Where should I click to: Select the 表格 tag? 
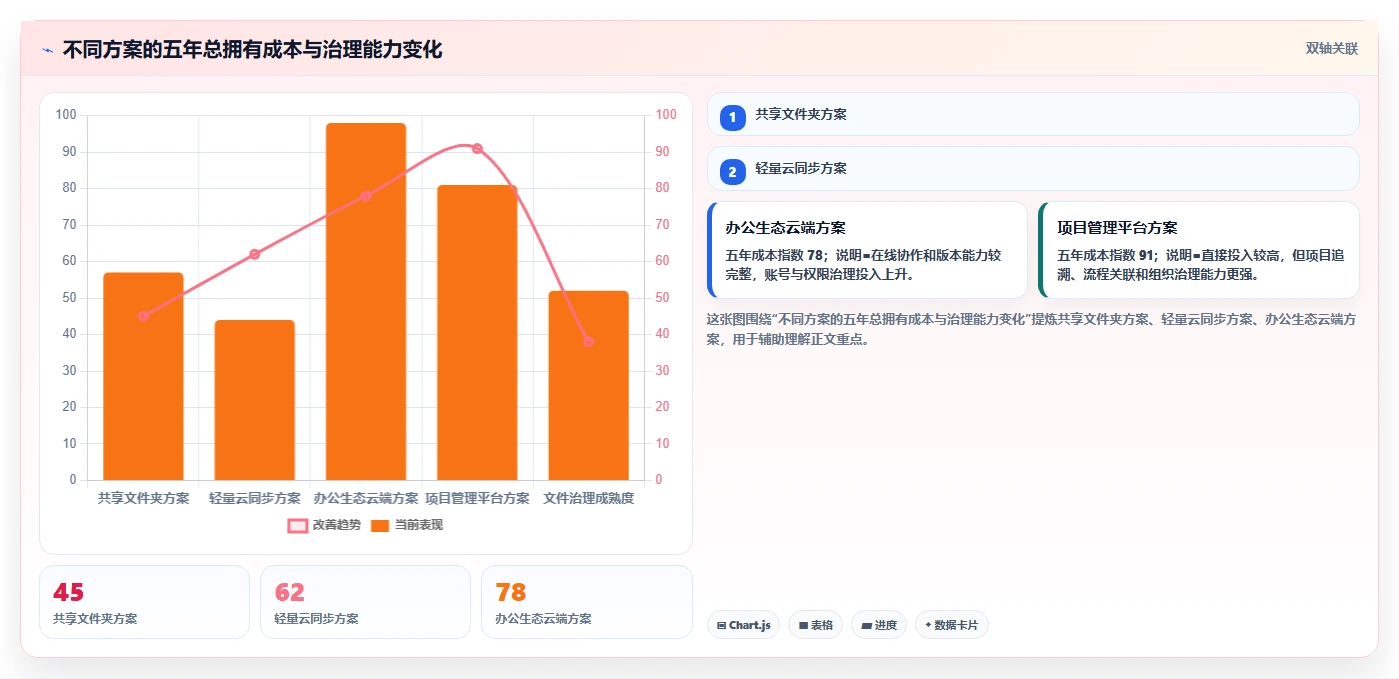(x=815, y=625)
